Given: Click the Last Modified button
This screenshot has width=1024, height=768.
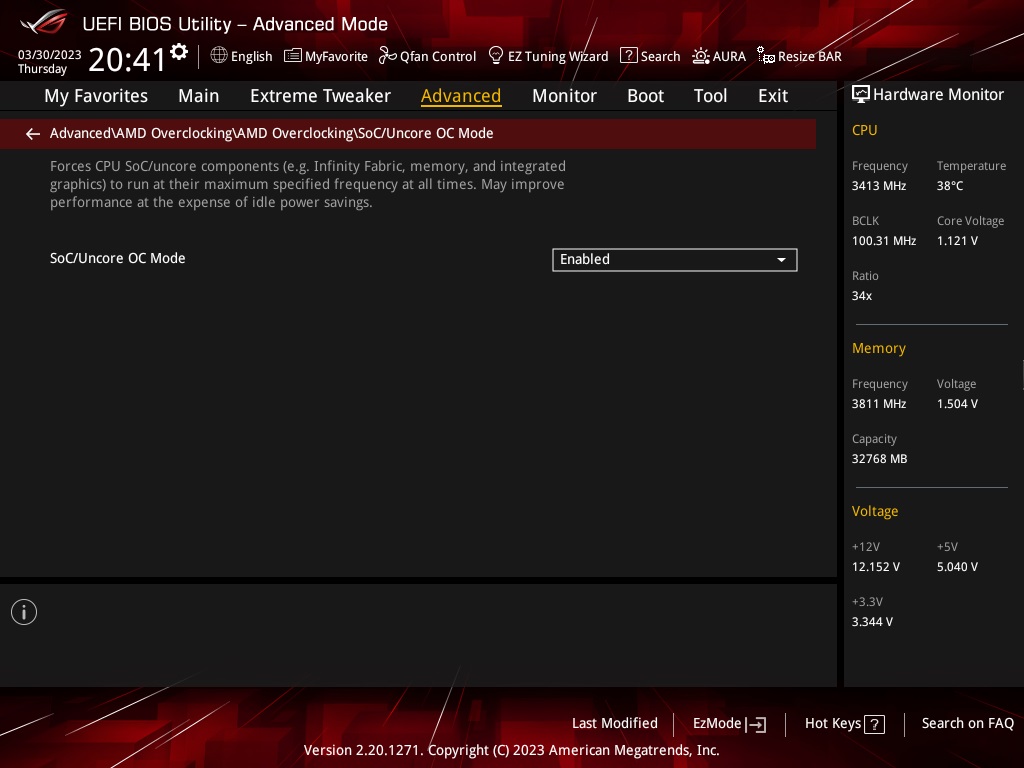Looking at the screenshot, I should 615,724.
